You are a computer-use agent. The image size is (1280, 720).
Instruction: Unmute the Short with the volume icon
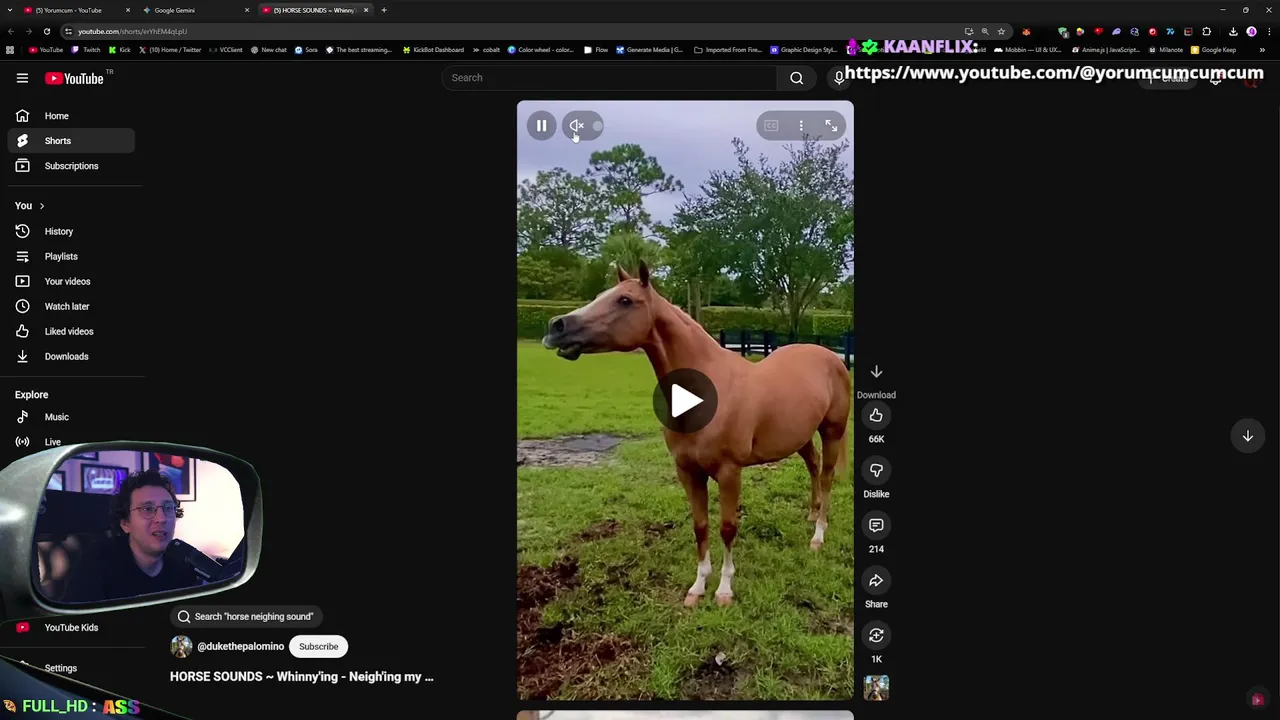(577, 125)
